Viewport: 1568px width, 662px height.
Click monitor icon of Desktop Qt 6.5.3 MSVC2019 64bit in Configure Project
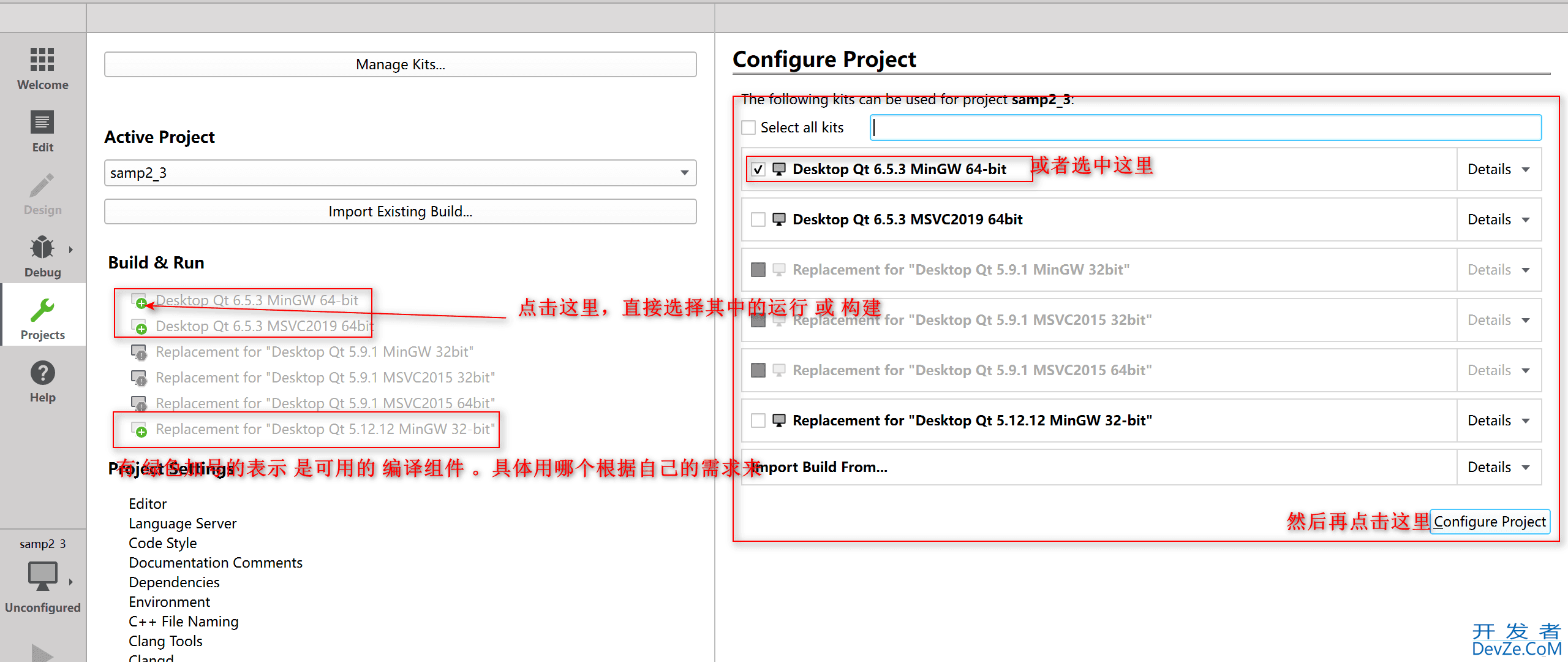point(779,219)
